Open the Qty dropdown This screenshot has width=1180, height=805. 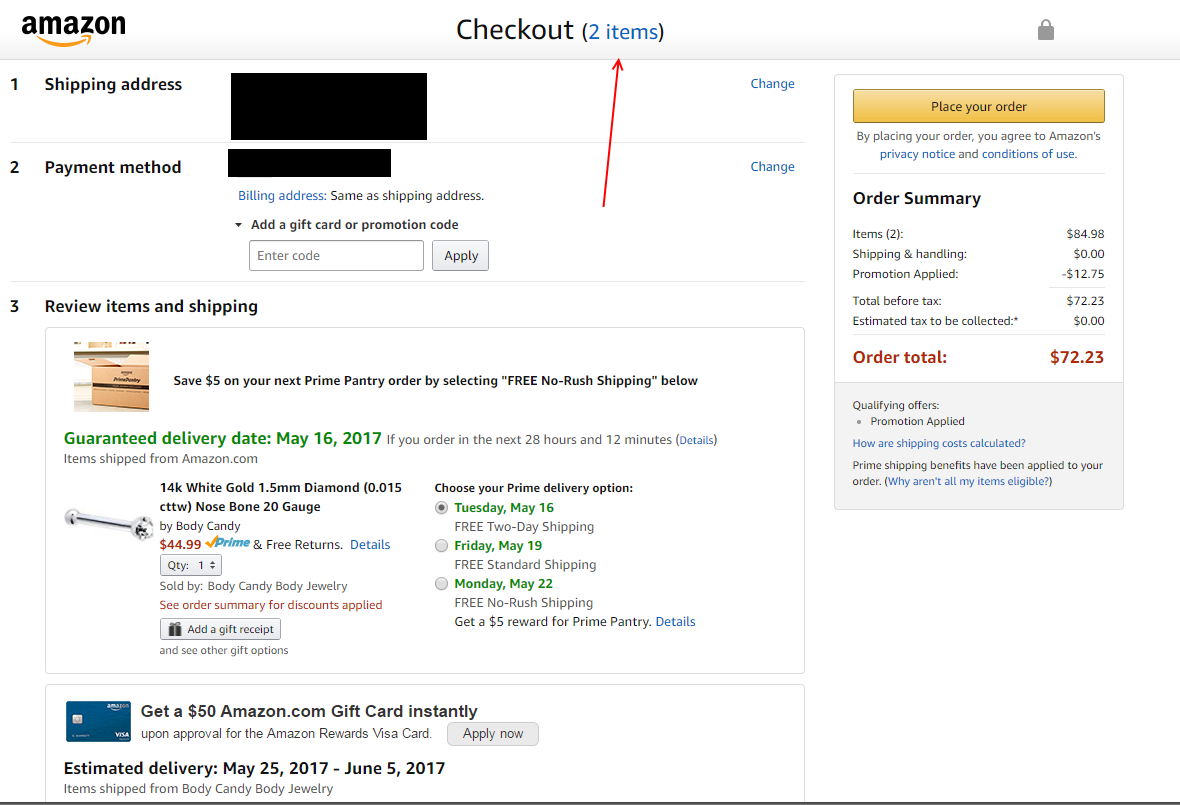191,565
